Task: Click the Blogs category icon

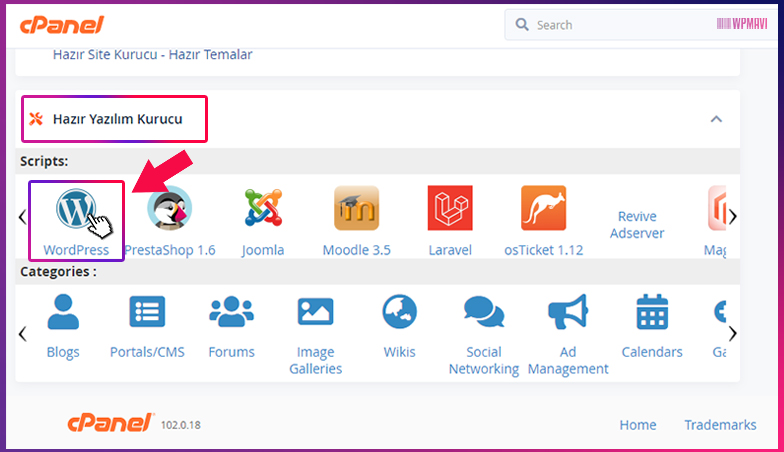Action: (63, 312)
